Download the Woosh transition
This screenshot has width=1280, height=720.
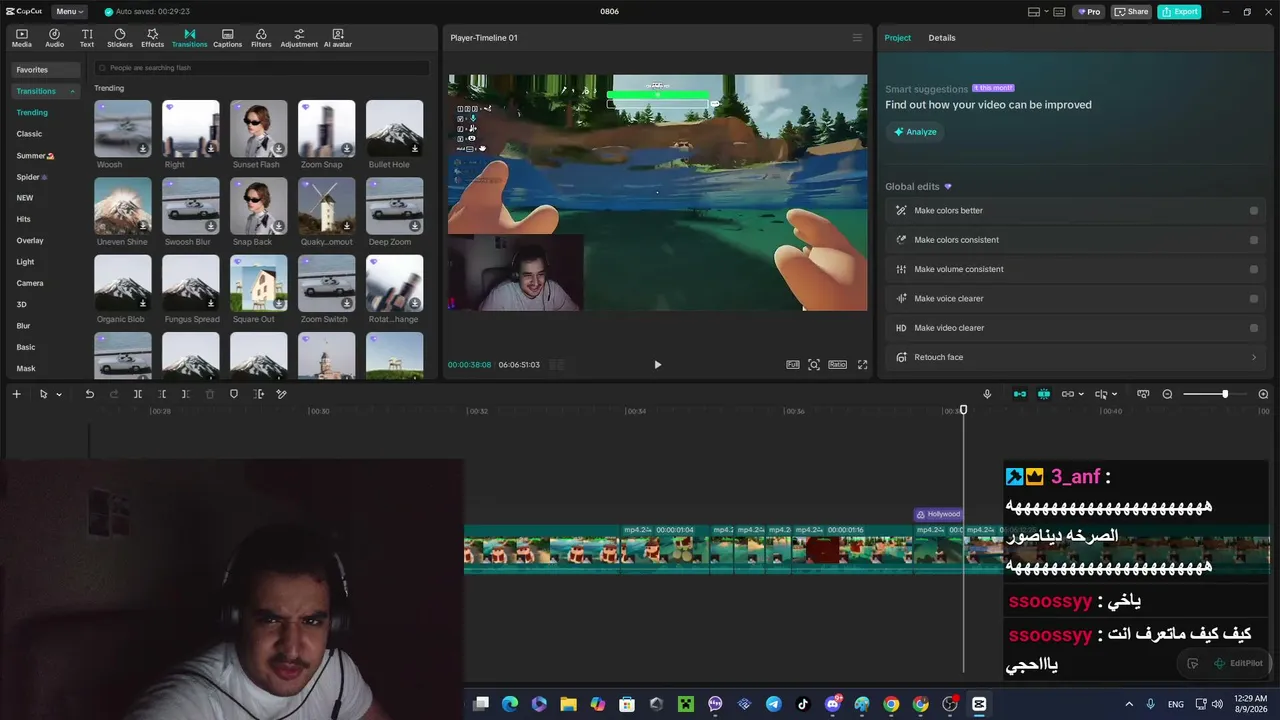(x=143, y=149)
